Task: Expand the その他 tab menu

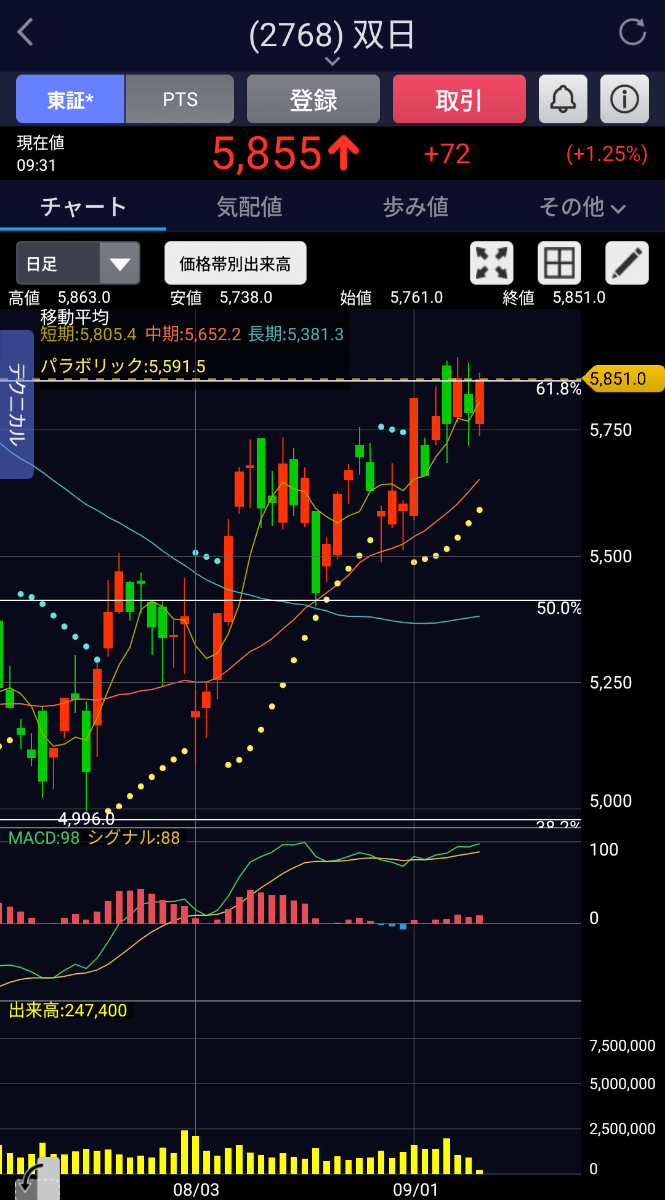Action: click(582, 207)
